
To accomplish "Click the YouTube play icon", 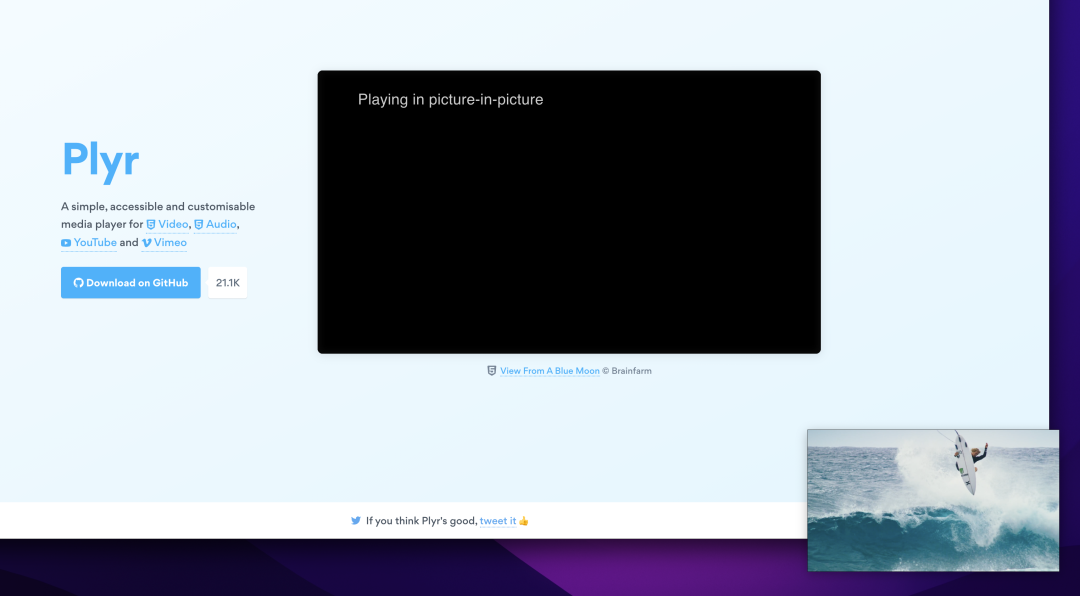I will click(x=66, y=243).
